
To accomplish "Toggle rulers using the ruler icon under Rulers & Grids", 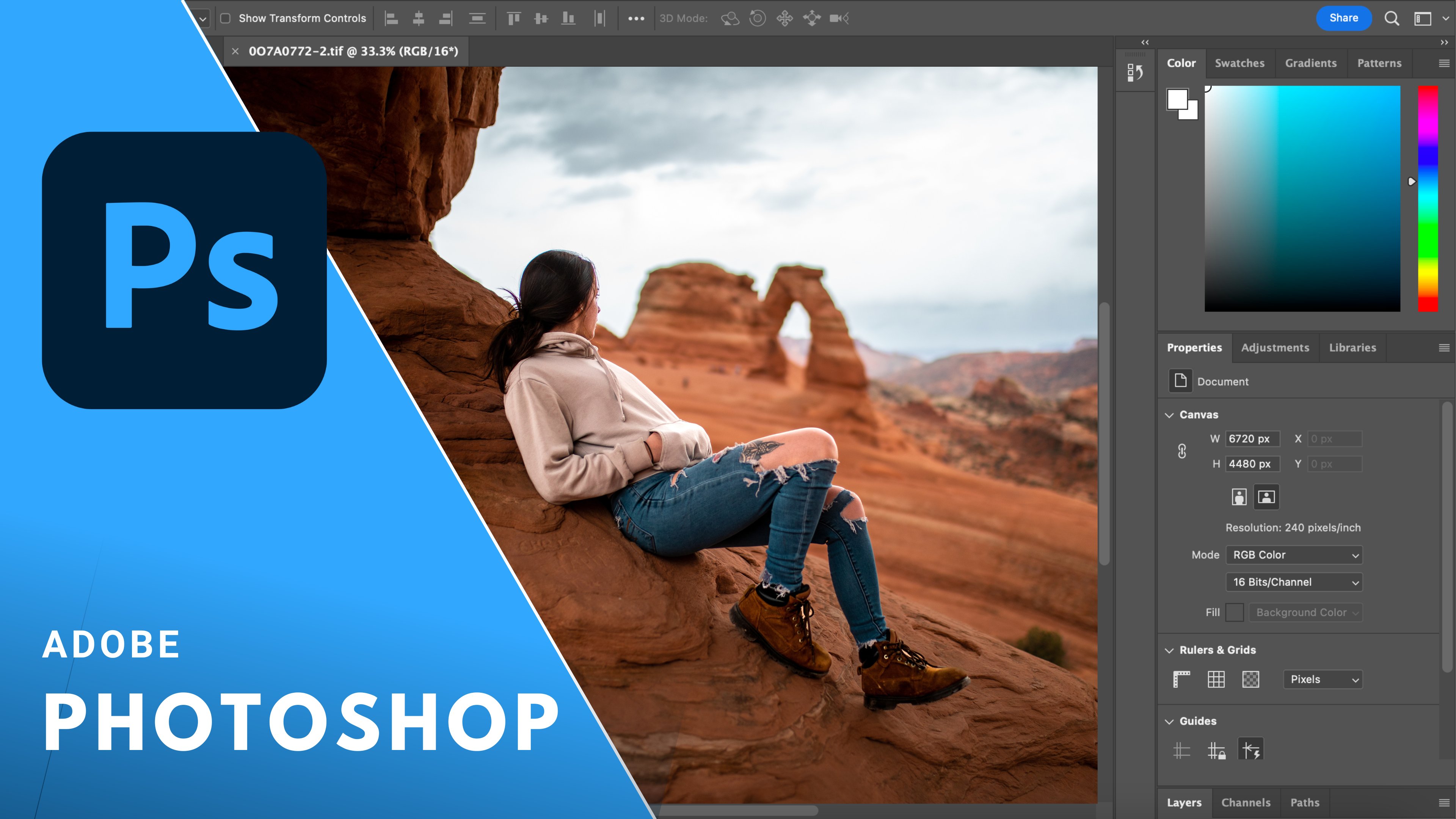I will (1181, 679).
